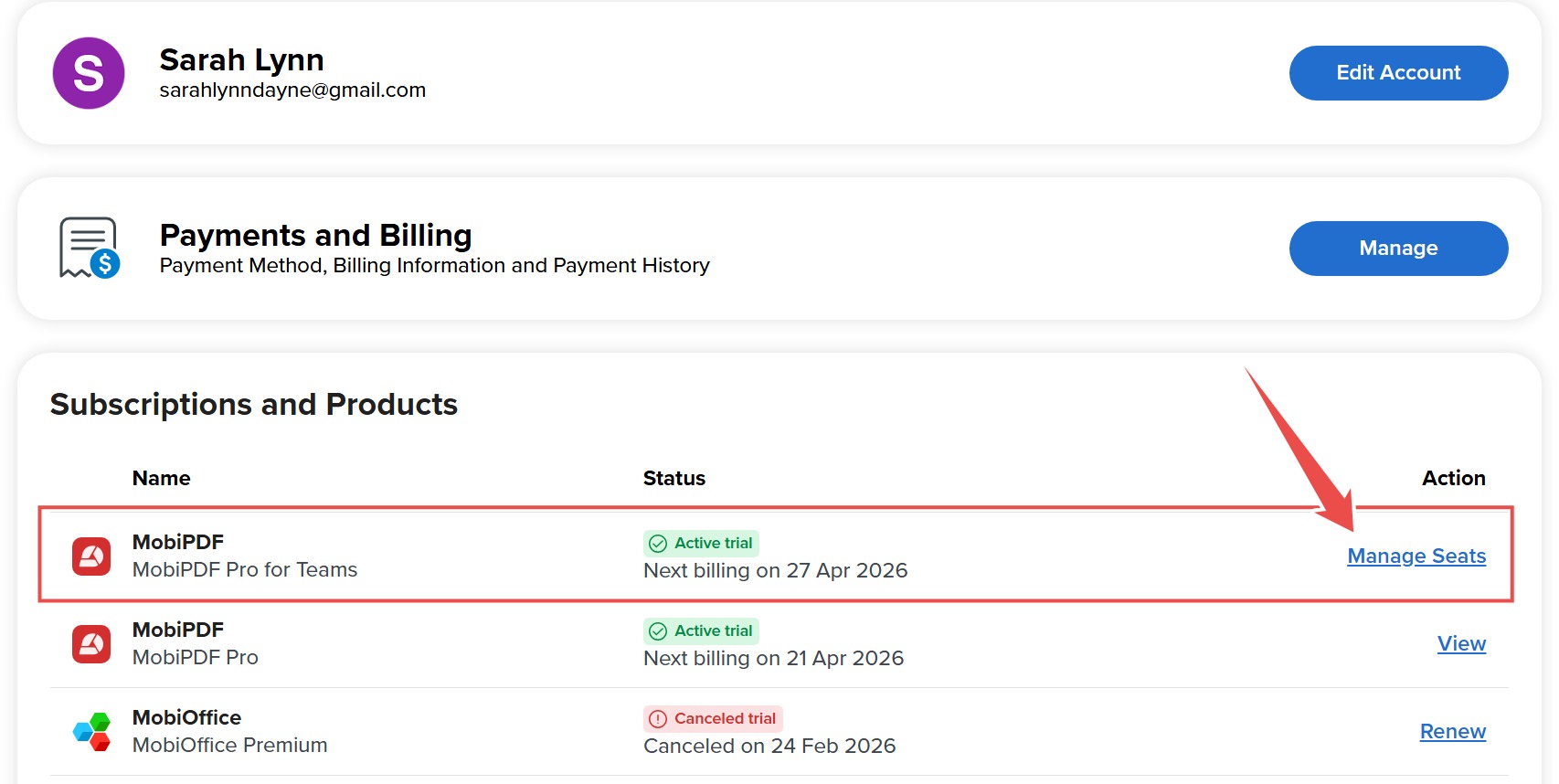The image size is (1559, 784).
Task: Click the MobiPDF Pro for Teams app icon
Action: pyautogui.click(x=91, y=556)
